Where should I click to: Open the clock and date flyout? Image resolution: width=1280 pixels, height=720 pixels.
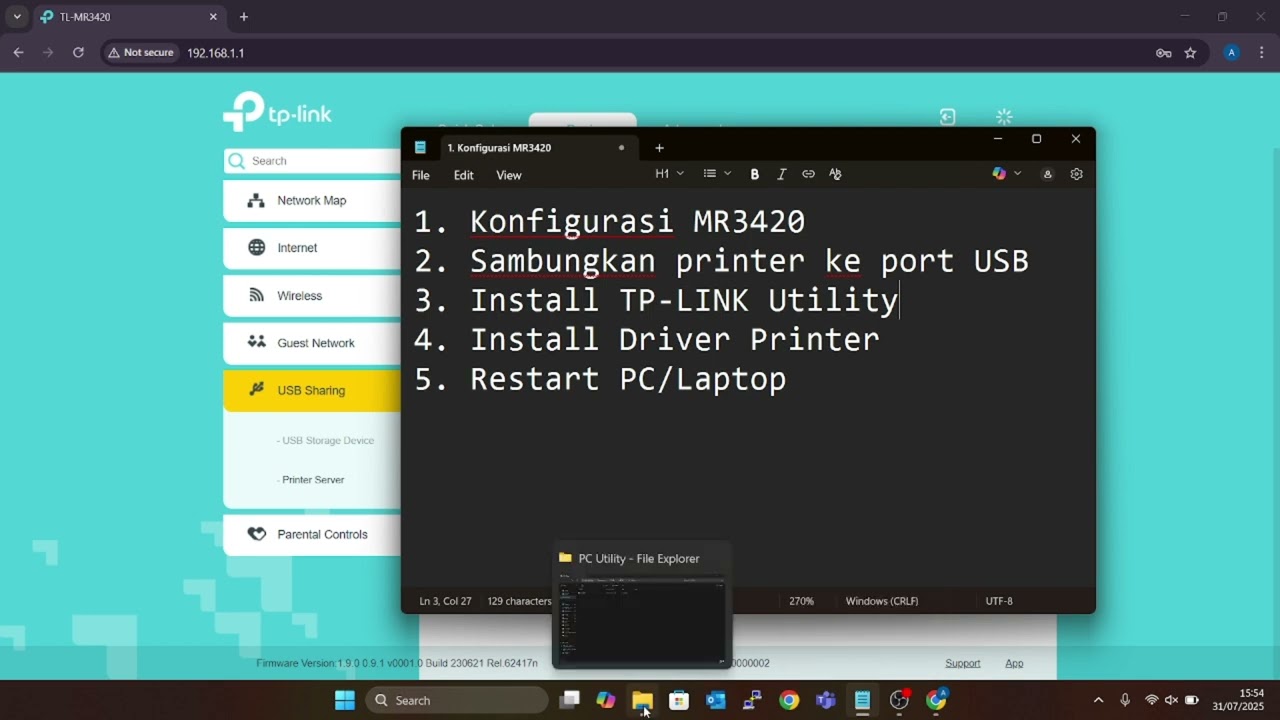(1238, 700)
